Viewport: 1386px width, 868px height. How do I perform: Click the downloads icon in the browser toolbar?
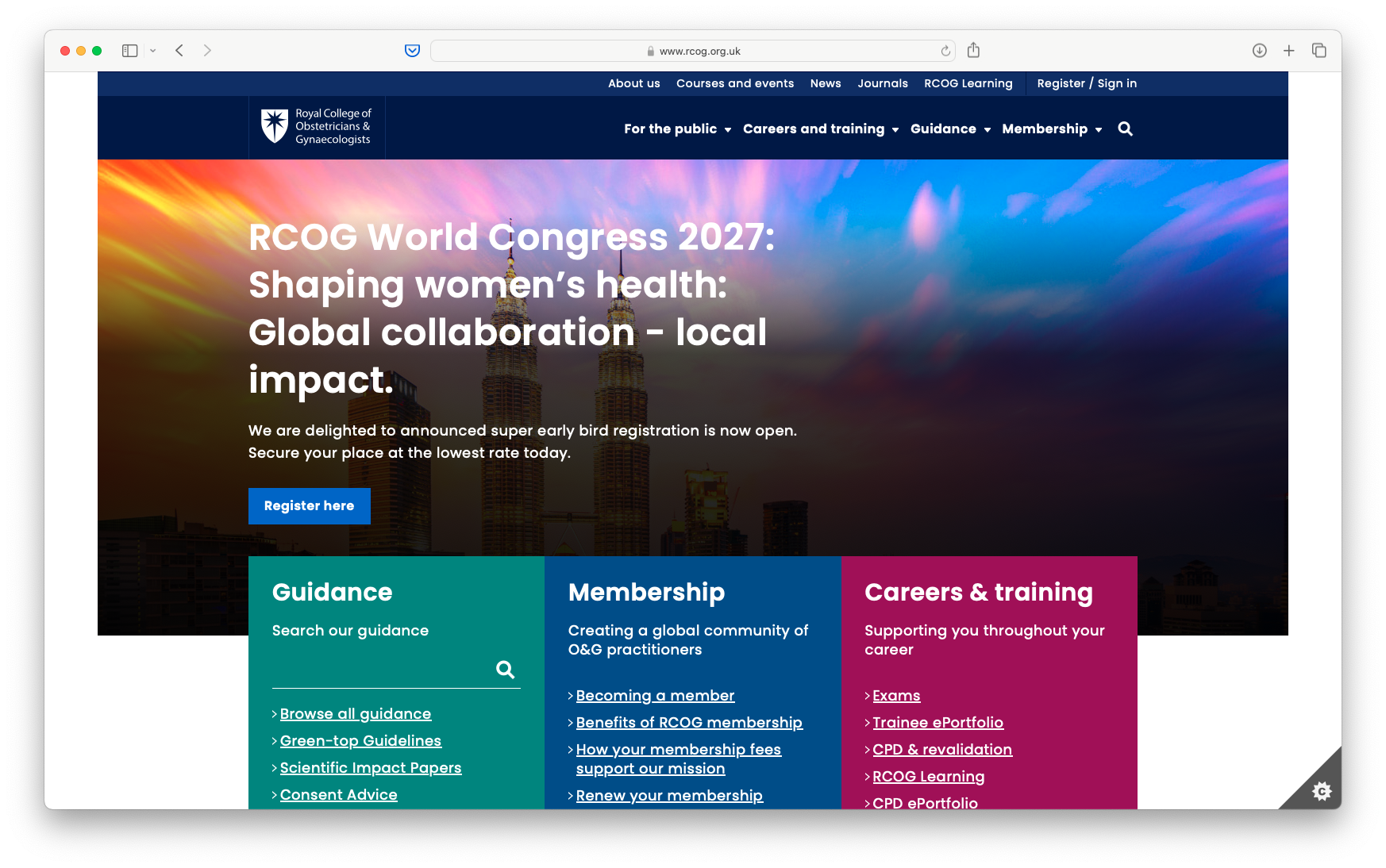coord(1259,50)
